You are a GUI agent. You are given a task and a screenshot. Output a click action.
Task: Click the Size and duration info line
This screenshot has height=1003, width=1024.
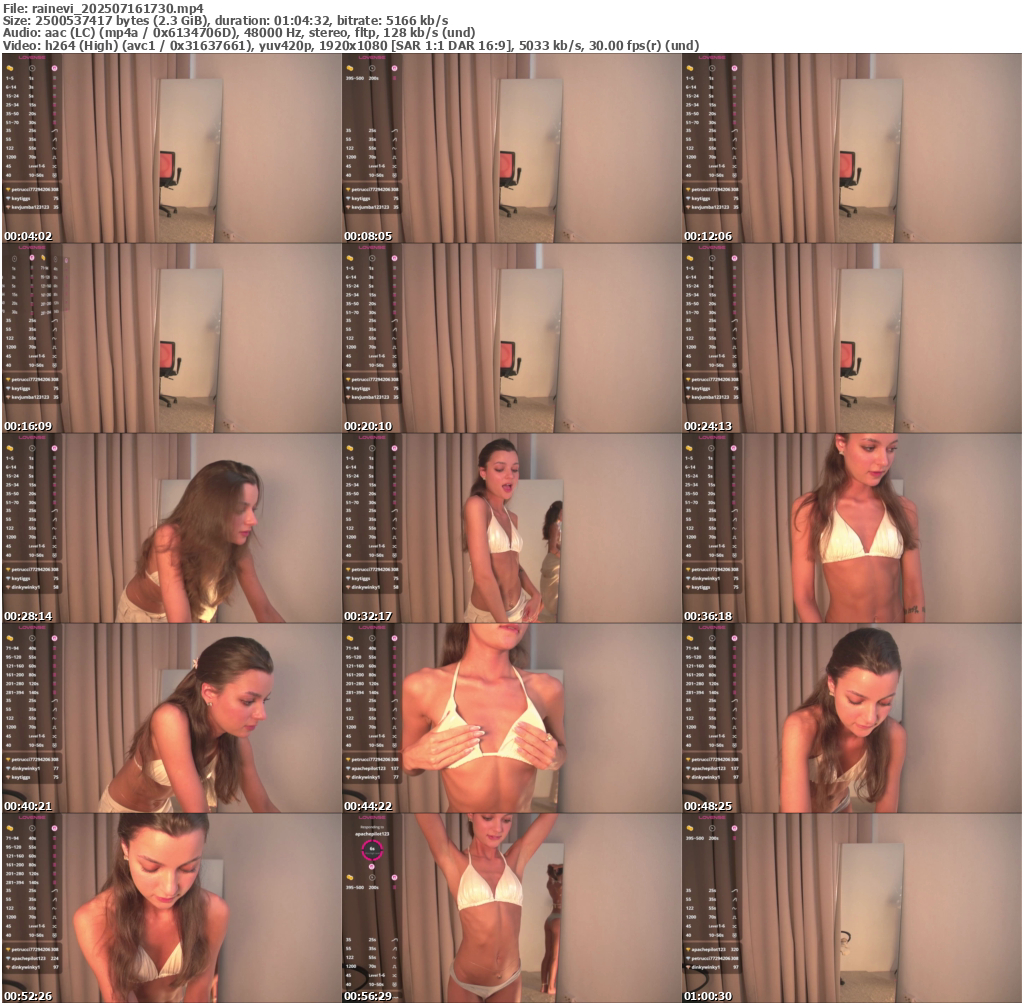point(225,20)
